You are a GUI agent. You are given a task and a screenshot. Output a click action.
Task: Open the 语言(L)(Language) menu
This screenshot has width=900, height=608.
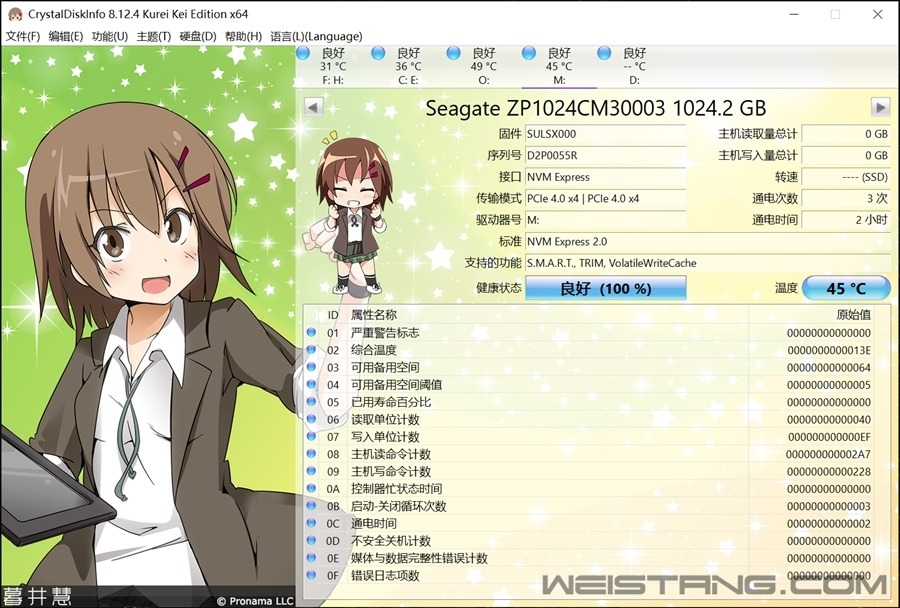316,36
